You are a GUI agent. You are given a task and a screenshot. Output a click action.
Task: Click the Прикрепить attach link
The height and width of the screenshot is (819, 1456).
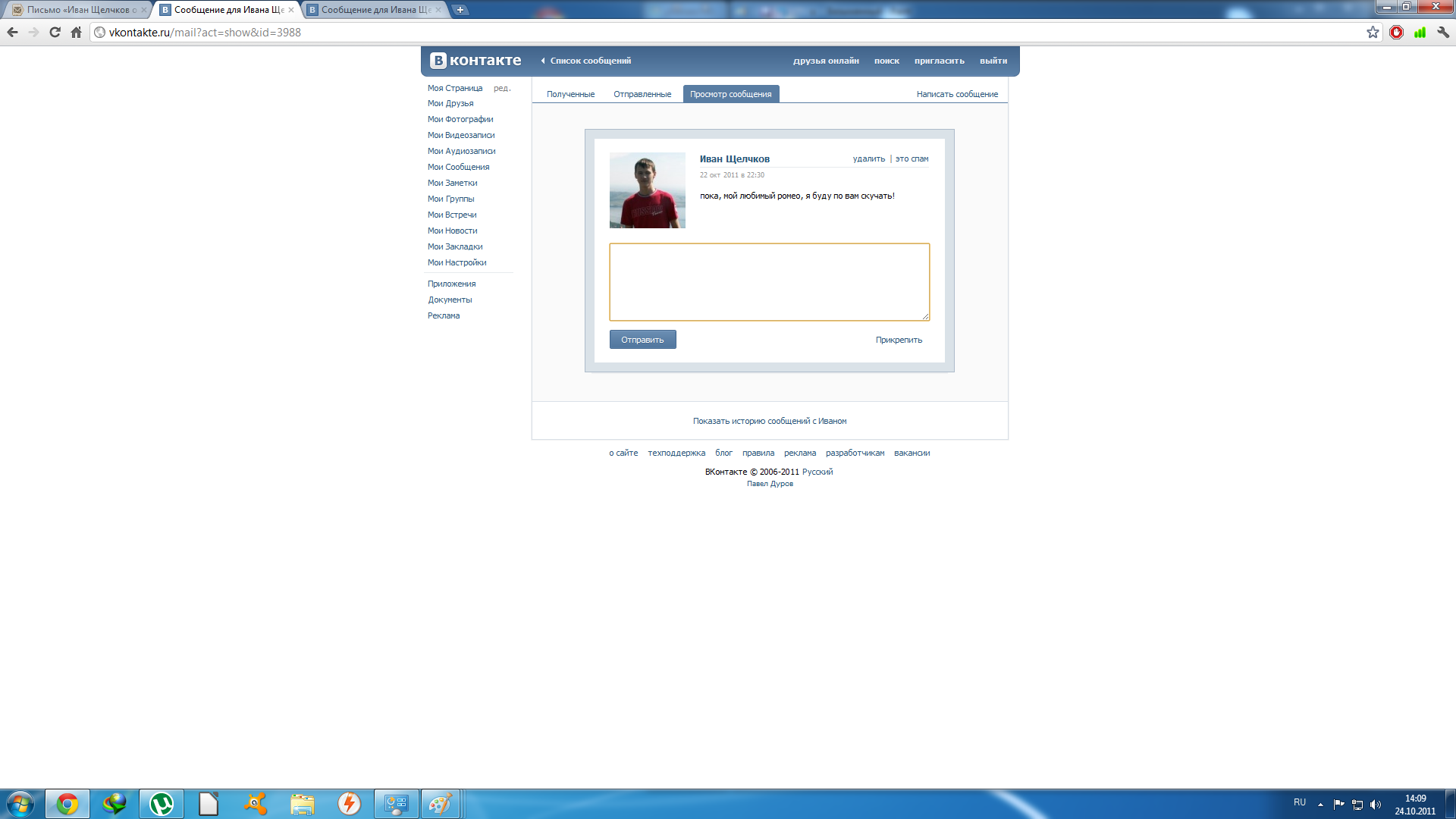pos(899,340)
